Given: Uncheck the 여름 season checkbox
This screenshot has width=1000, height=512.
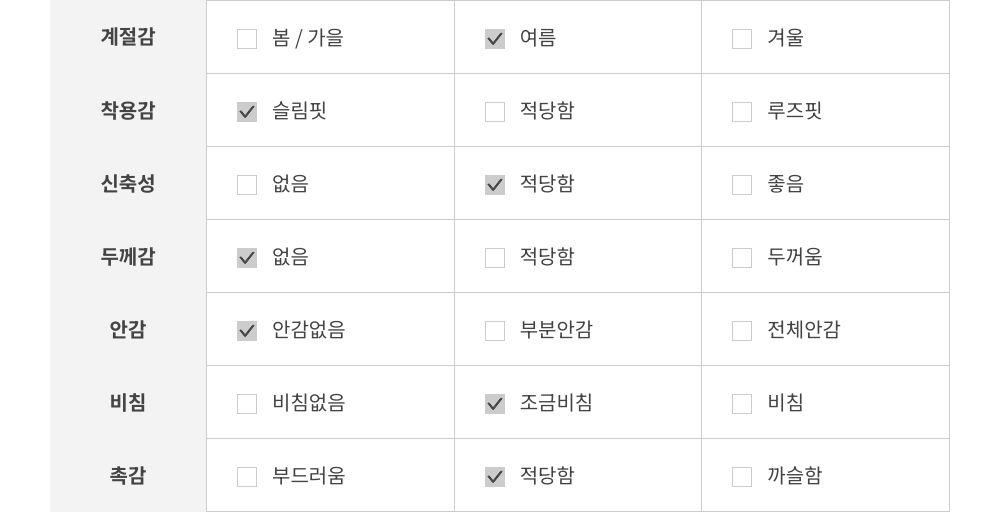Looking at the screenshot, I should coord(495,39).
